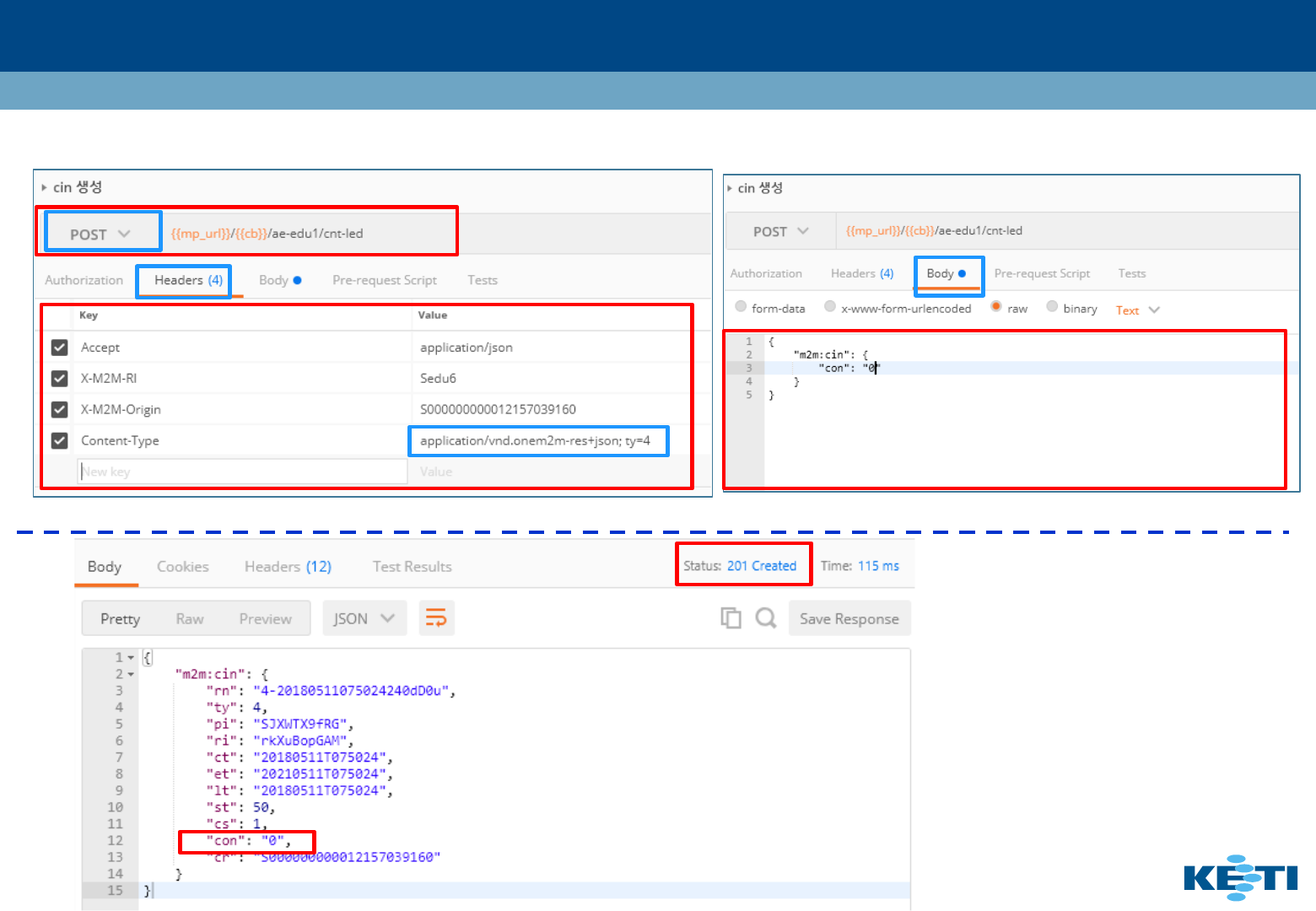
Task: Click the 'X-M2M-RI' key cell
Action: tap(109, 379)
